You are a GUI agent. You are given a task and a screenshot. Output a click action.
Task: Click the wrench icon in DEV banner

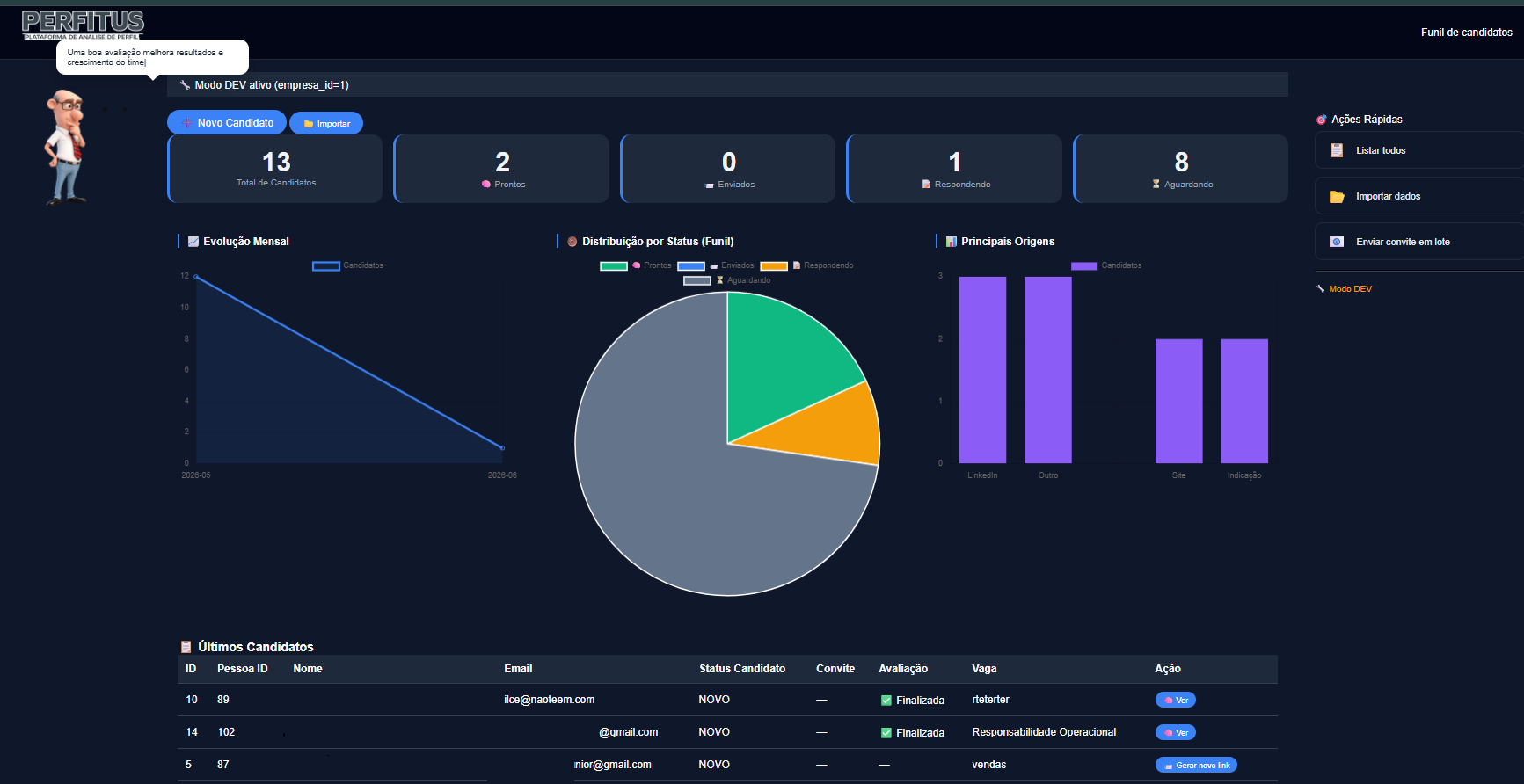pyautogui.click(x=185, y=85)
